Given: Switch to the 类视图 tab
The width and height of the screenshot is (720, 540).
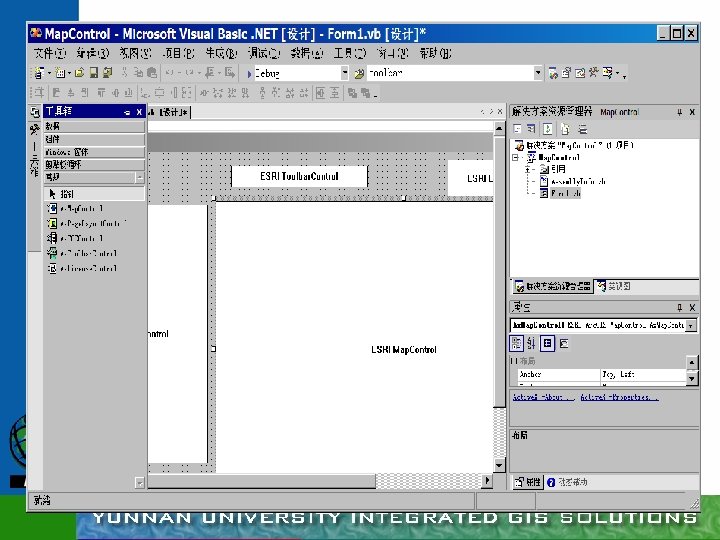Looking at the screenshot, I should [x=613, y=287].
